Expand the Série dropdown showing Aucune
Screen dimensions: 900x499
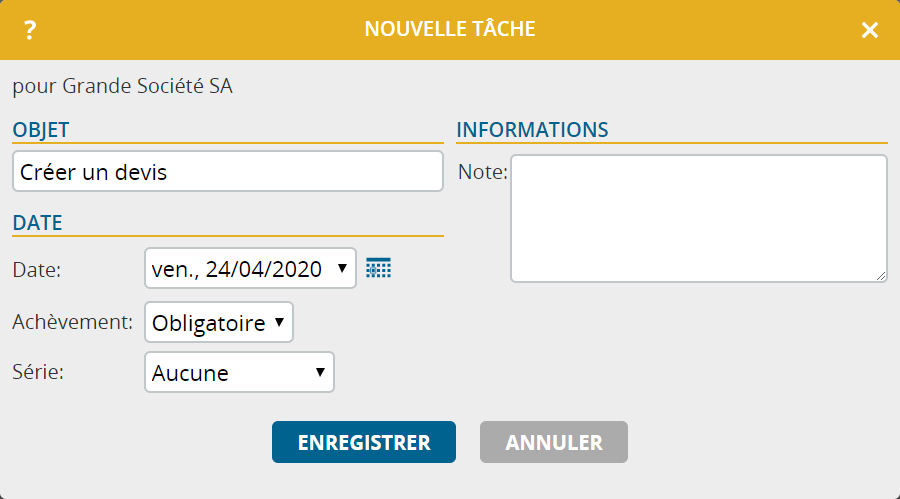[x=239, y=372]
